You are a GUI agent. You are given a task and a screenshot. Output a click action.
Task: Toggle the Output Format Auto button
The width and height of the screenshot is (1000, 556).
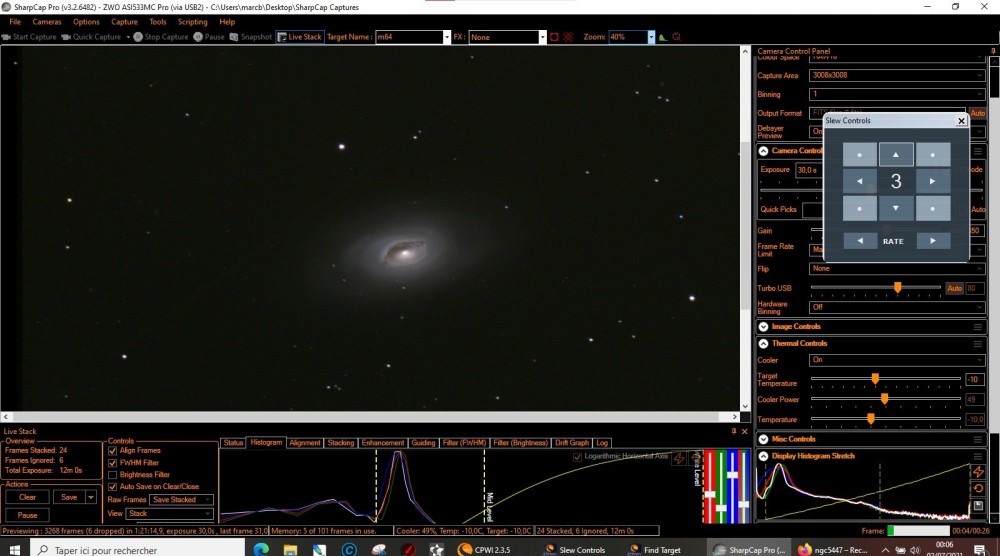tap(978, 113)
